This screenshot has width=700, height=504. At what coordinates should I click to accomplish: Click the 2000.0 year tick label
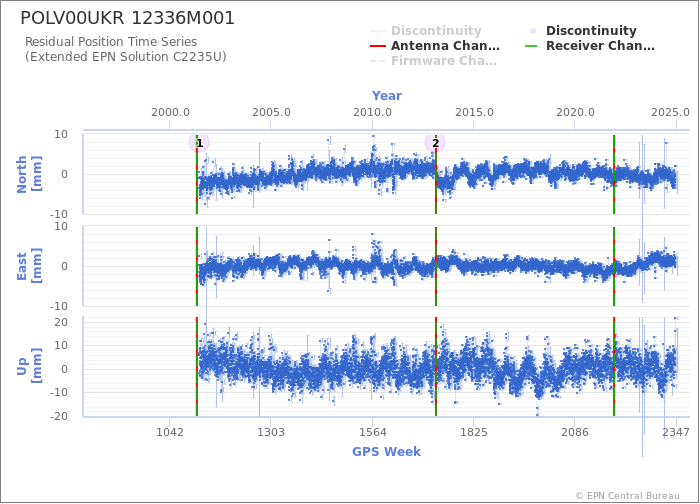[x=170, y=112]
